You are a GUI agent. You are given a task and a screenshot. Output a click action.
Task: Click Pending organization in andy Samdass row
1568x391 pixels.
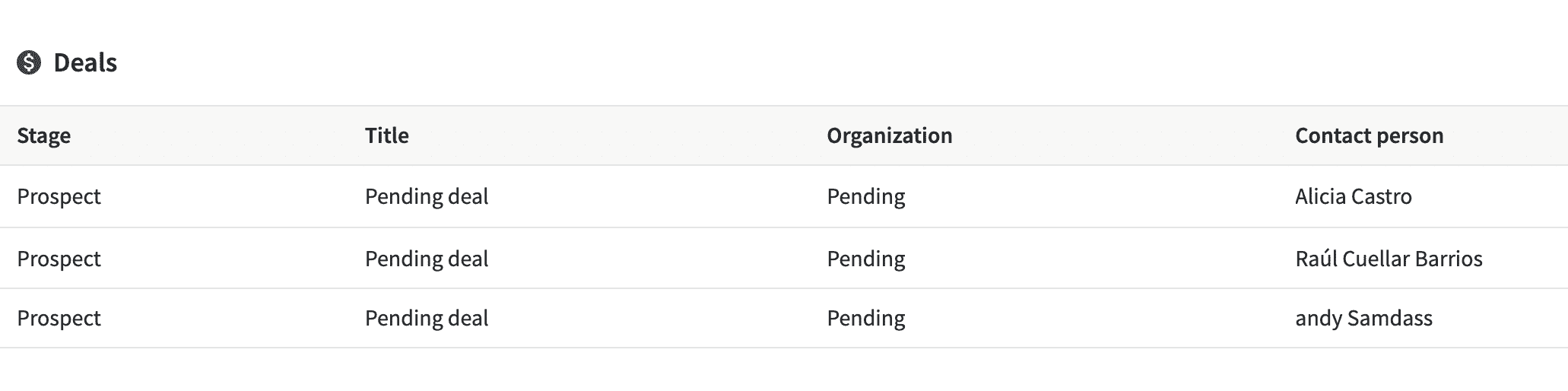[866, 318]
